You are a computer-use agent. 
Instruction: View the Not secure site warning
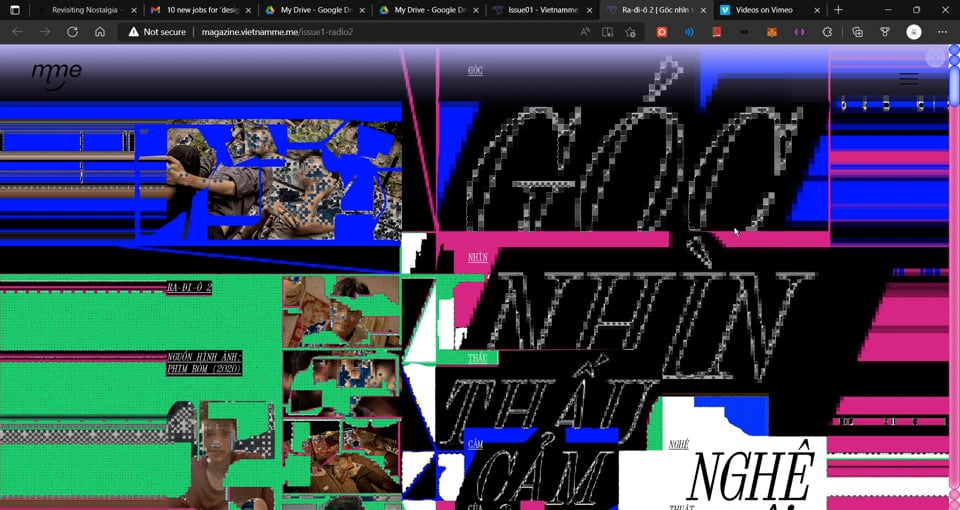point(157,32)
